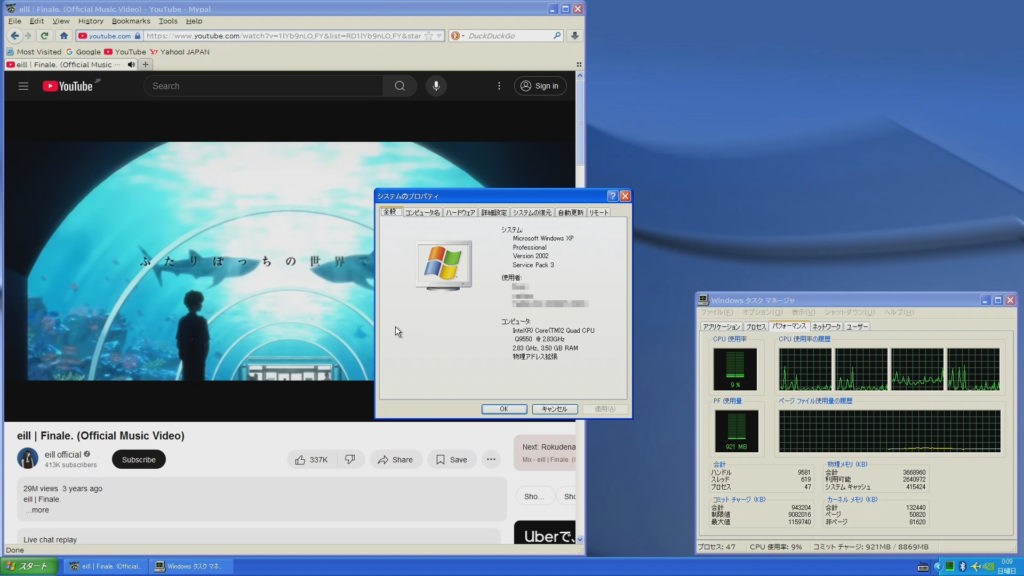Open the Bookmarks menu

coord(130,20)
